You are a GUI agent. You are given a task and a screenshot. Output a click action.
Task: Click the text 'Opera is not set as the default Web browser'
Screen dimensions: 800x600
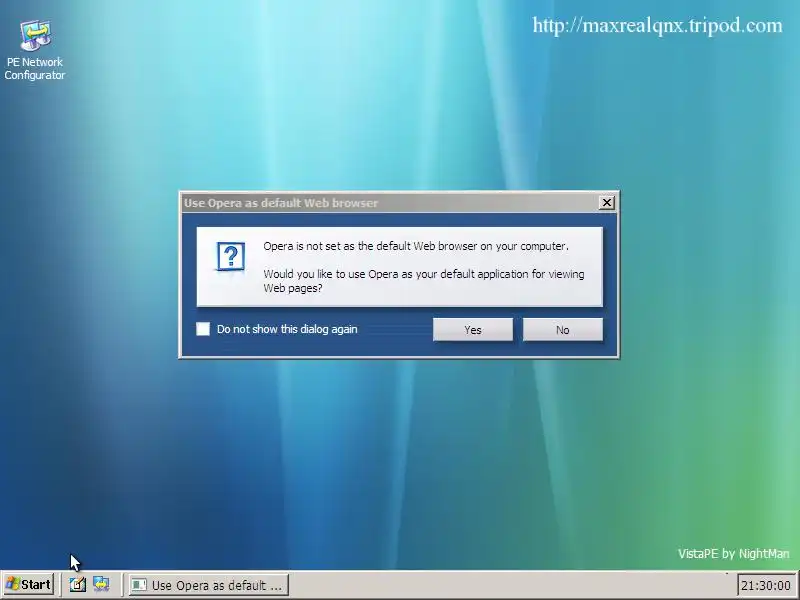tap(370, 246)
